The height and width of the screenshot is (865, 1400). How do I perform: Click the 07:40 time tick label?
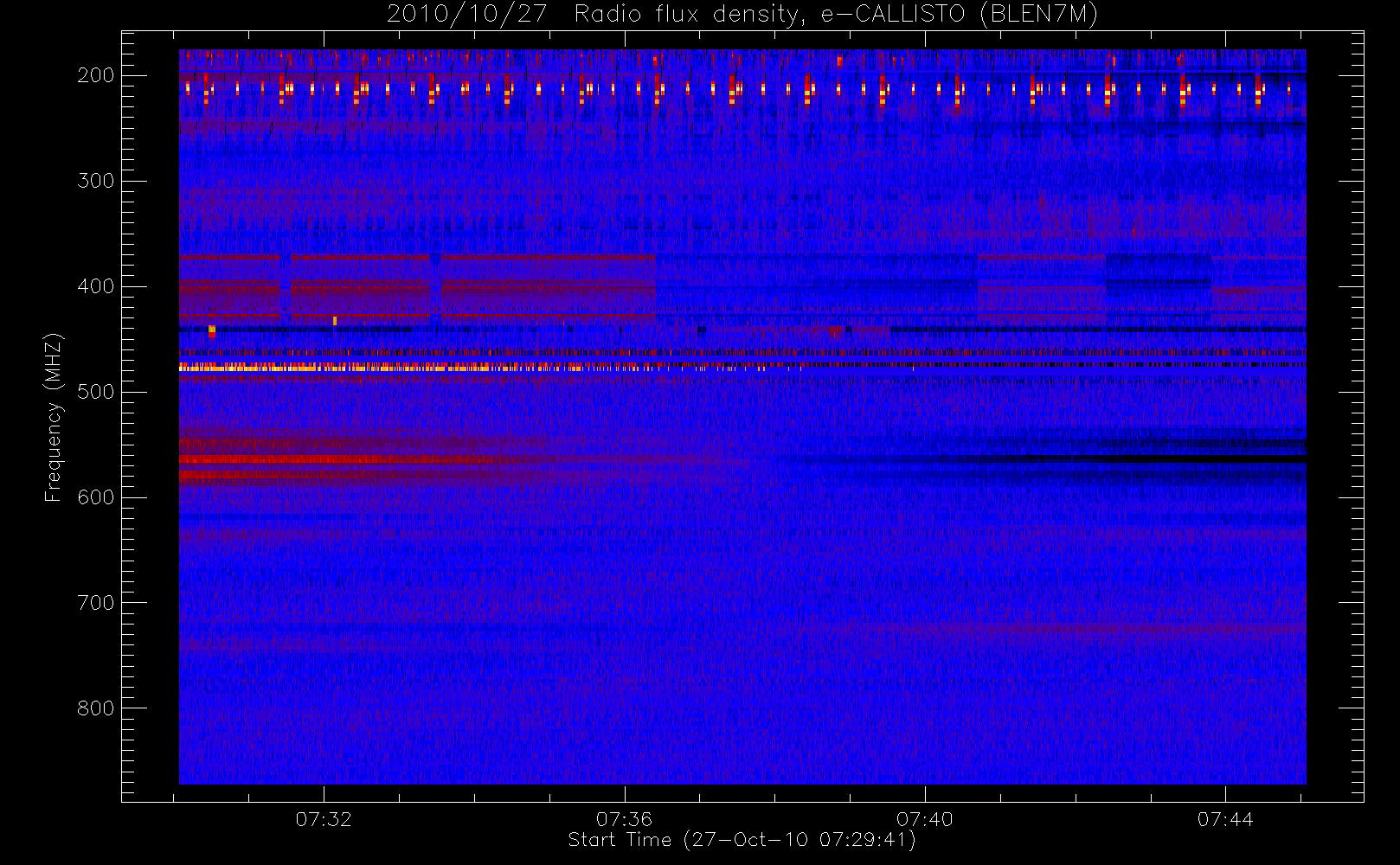point(924,819)
